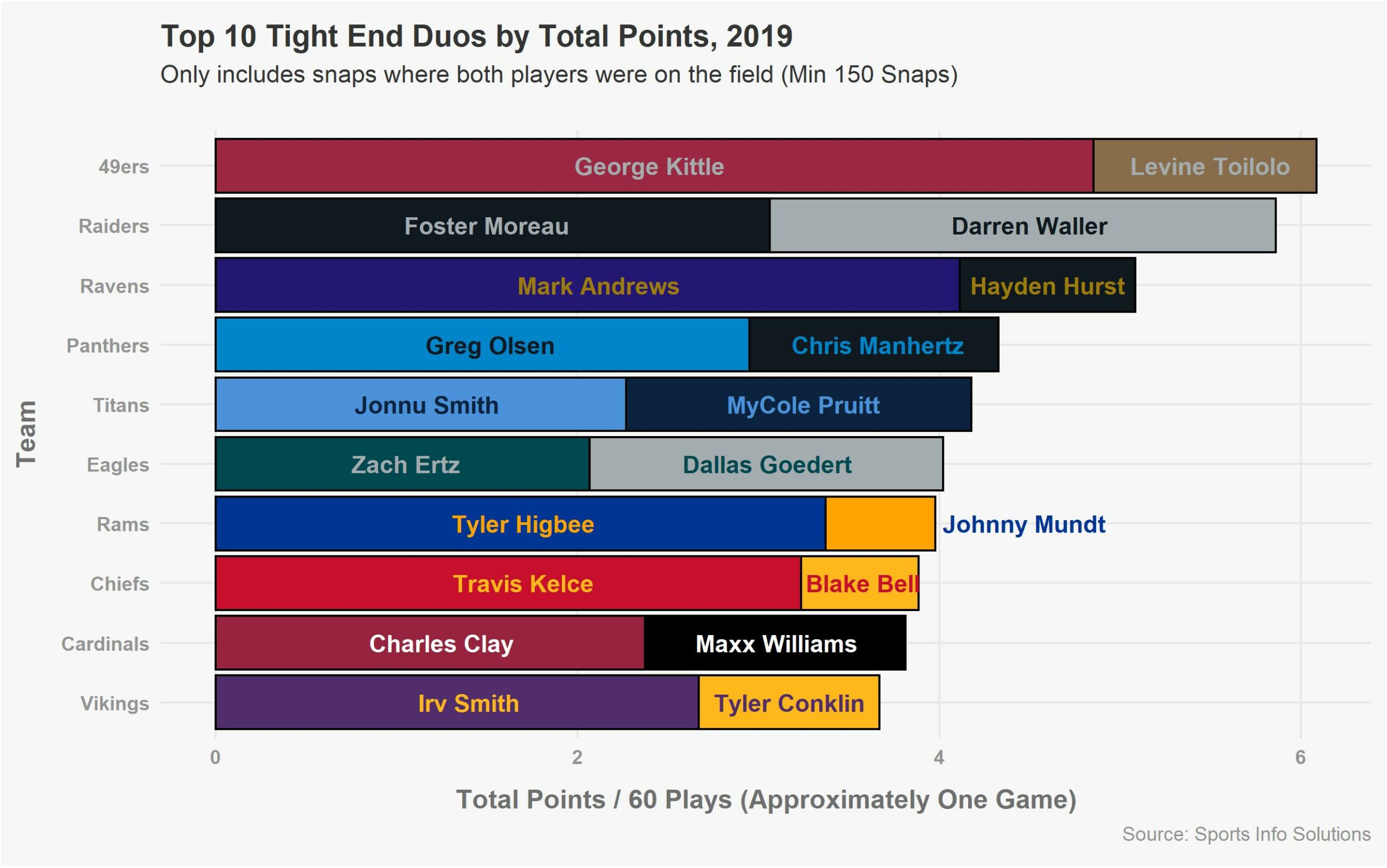This screenshot has height=868, width=1387.
Task: Click the Panthers y-axis label
Action: pos(108,346)
